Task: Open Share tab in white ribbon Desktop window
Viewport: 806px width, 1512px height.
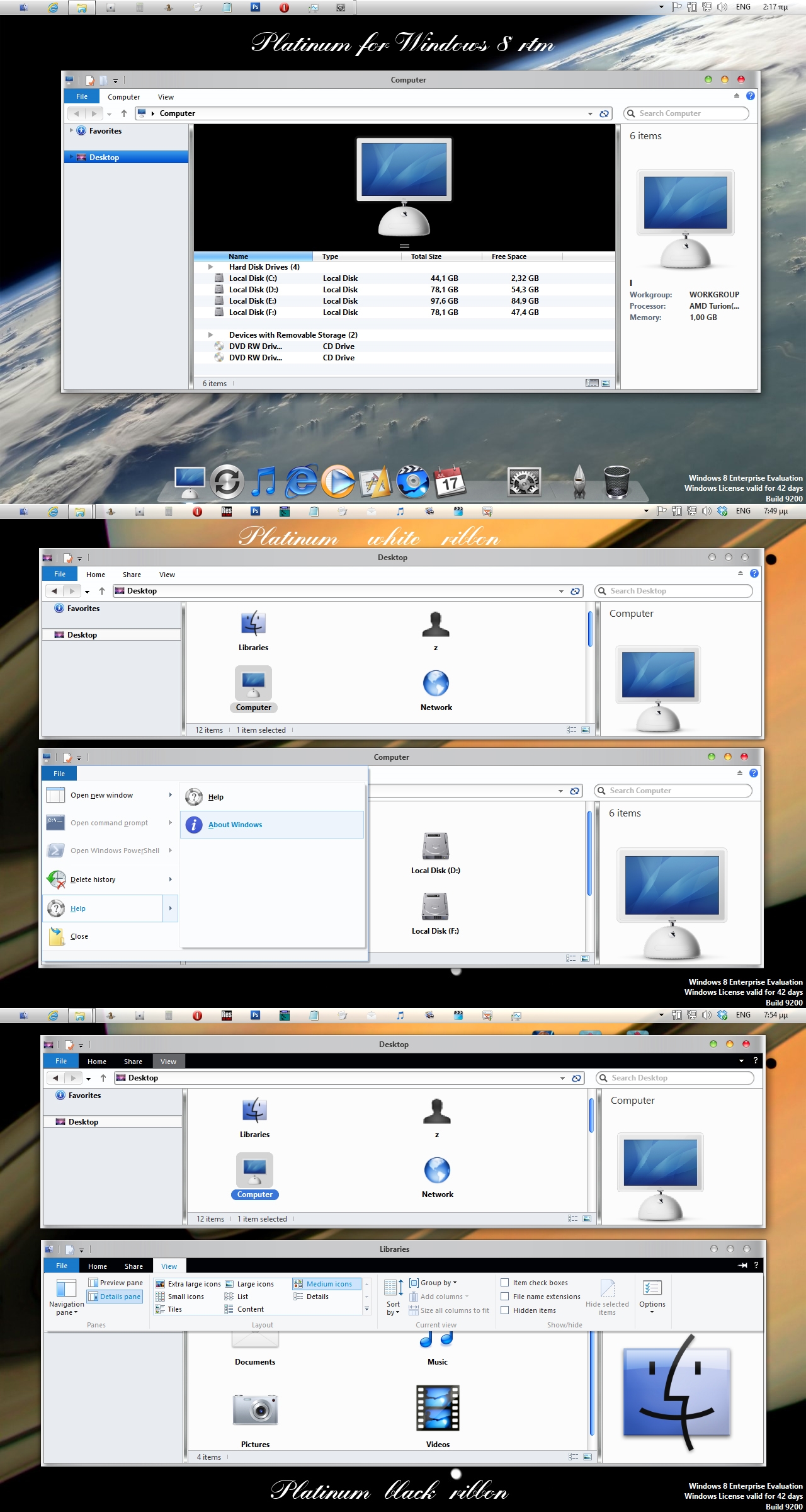Action: [132, 575]
